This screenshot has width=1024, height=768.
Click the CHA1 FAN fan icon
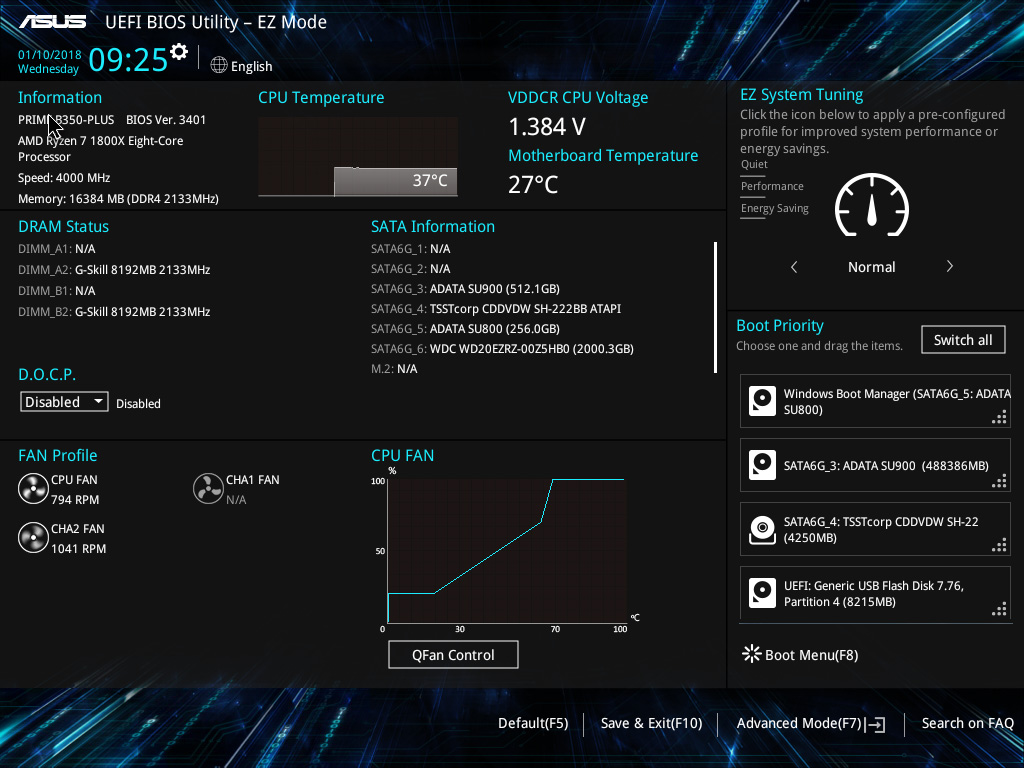(208, 488)
